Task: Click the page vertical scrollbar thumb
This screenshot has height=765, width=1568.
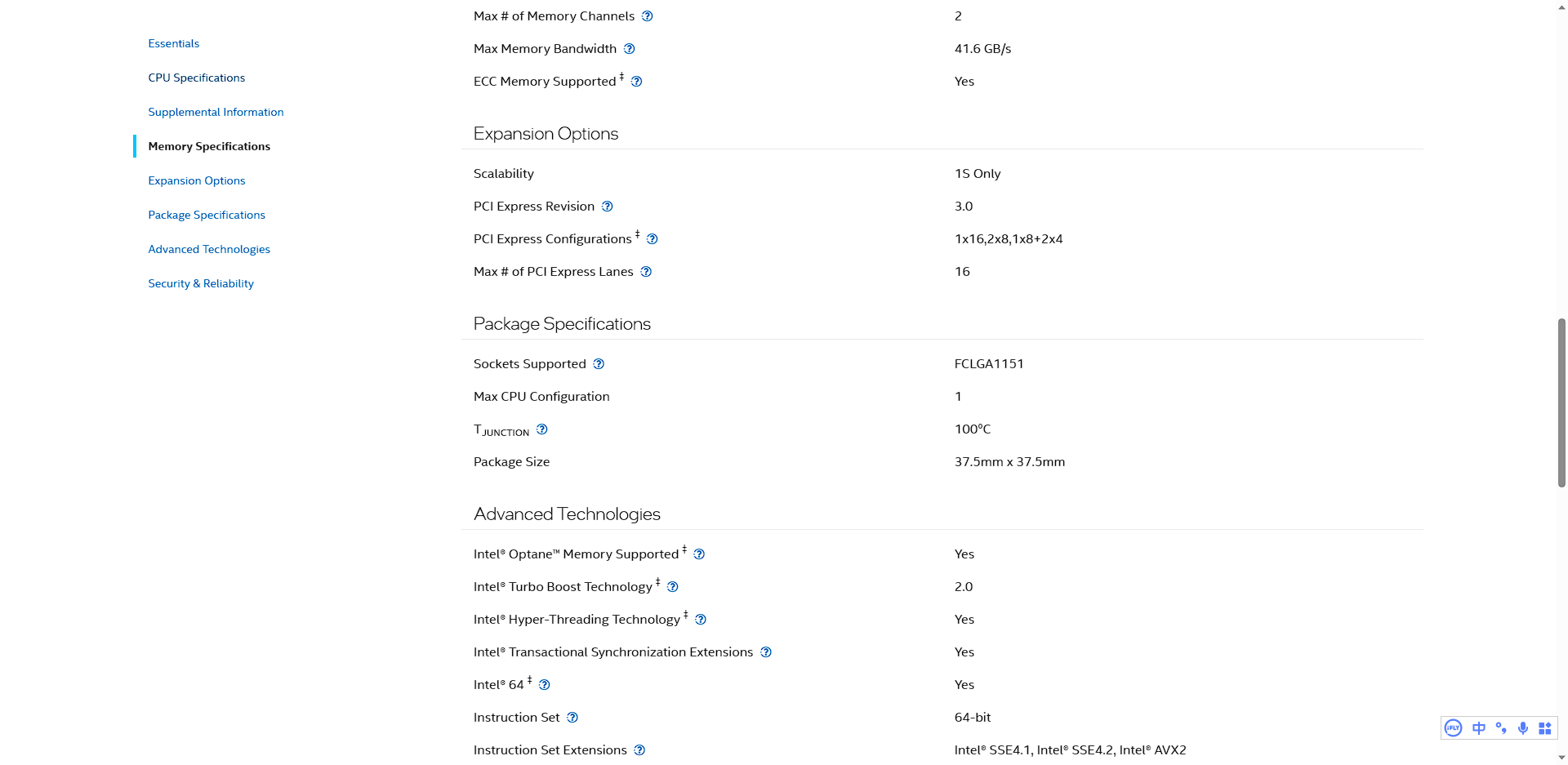Action: tap(1561, 403)
